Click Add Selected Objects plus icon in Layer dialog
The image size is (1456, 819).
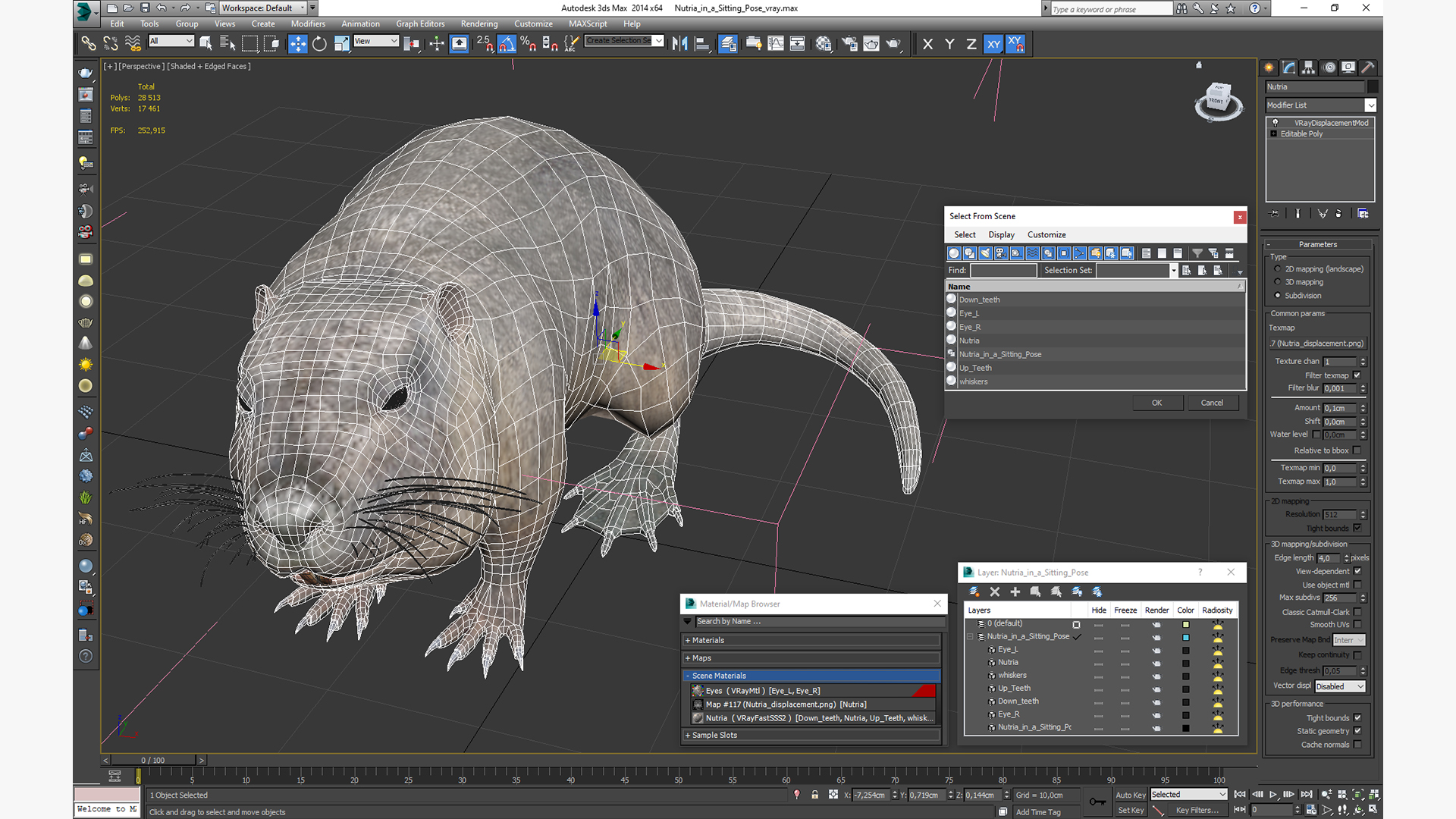click(1015, 591)
